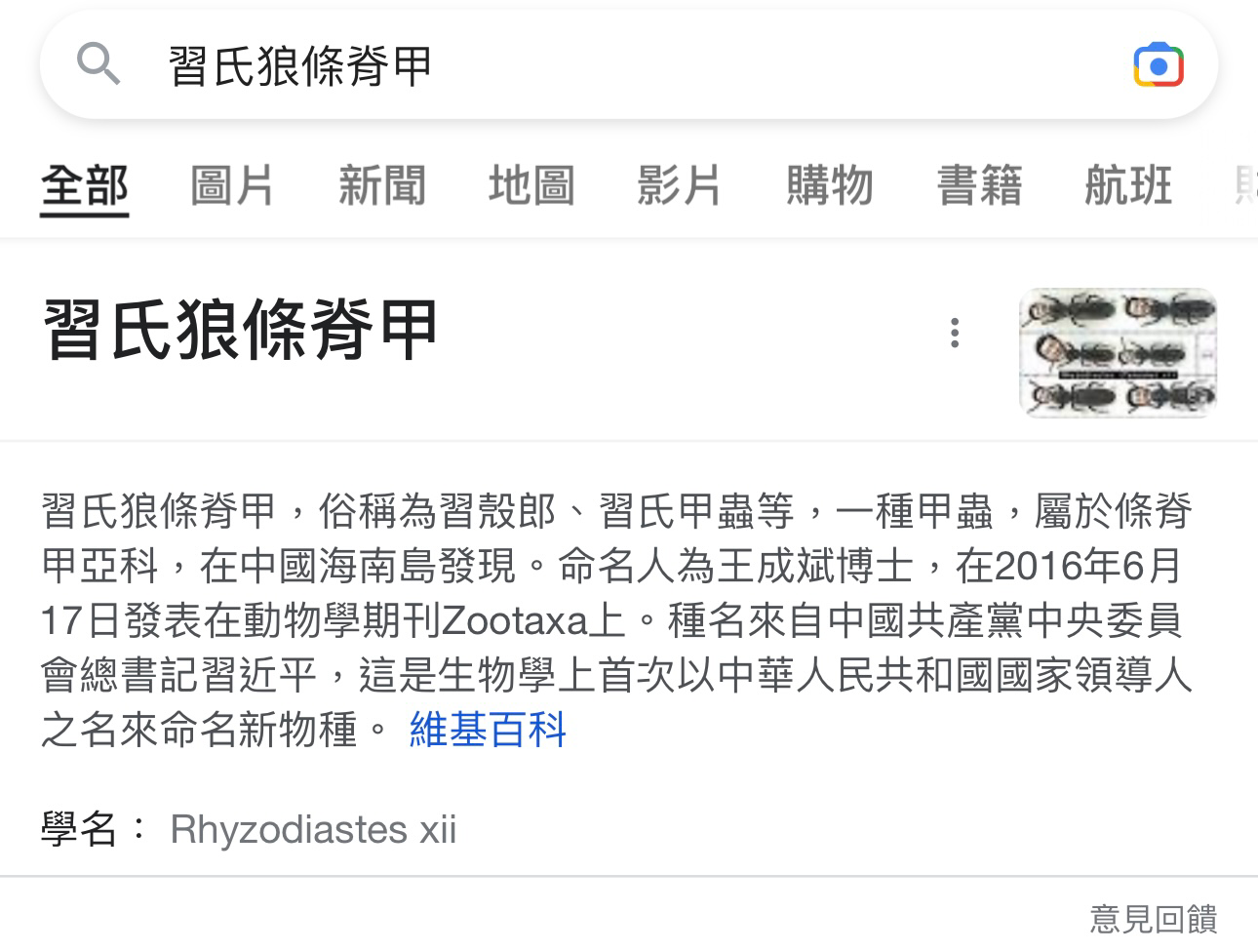Tap the magnifying glass search icon
The image size is (1258, 952).
pos(98,65)
